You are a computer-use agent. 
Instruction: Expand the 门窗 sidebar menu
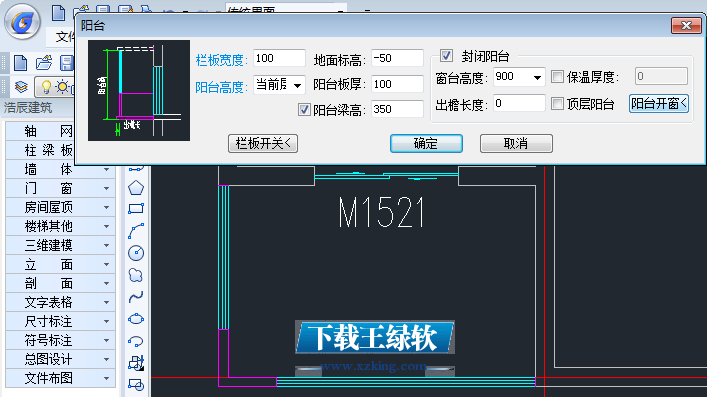tap(60, 188)
